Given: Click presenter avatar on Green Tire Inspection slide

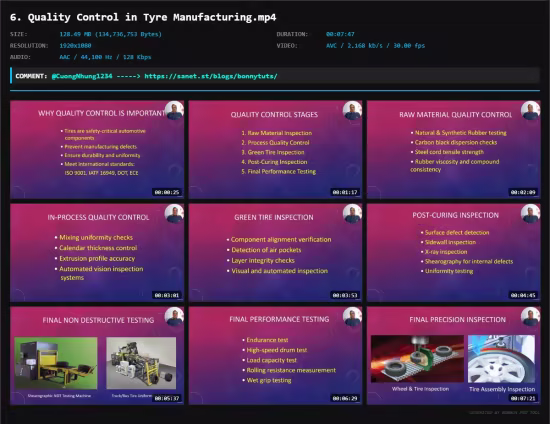Looking at the screenshot, I should click(352, 214).
